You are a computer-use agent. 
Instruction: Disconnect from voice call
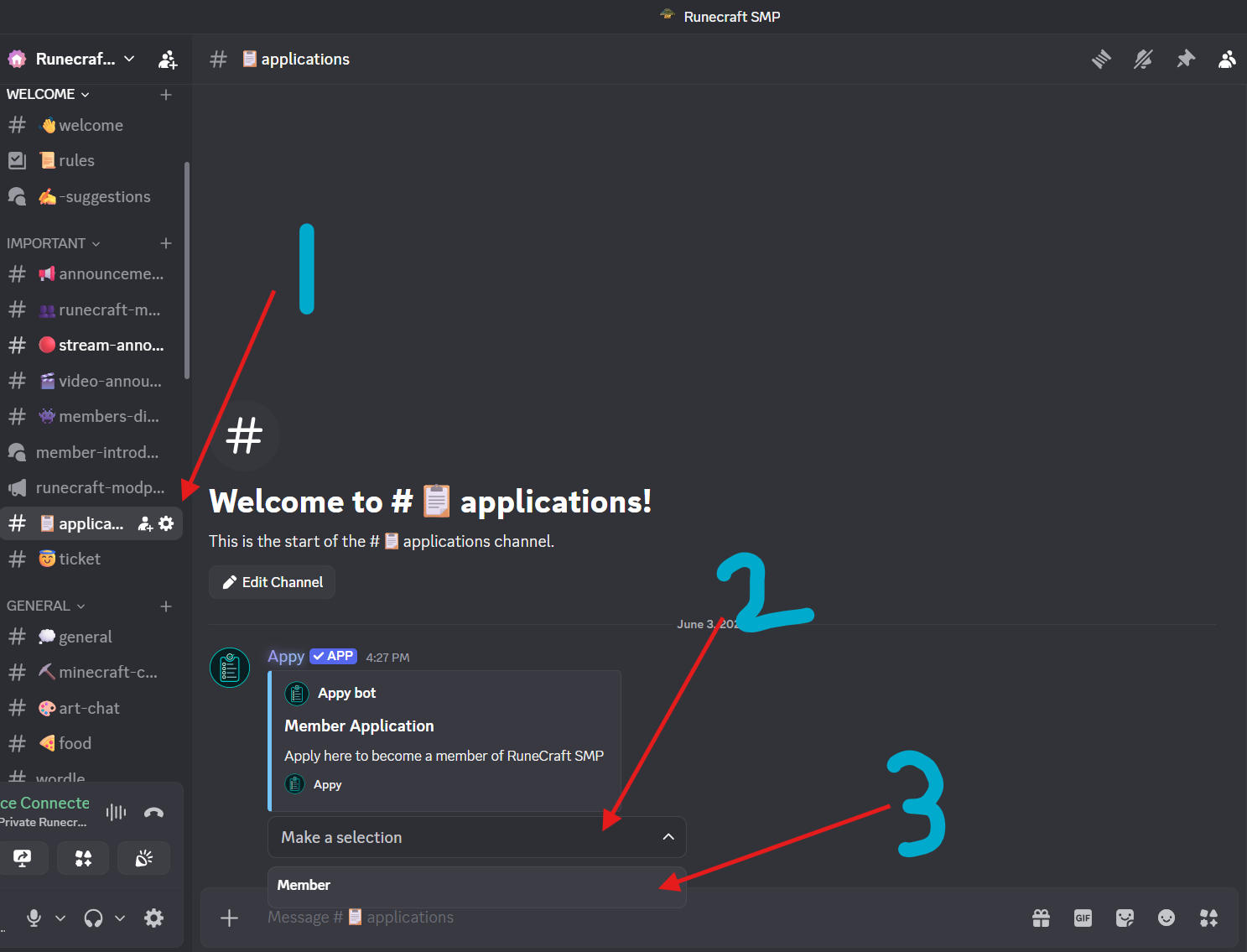tap(153, 812)
